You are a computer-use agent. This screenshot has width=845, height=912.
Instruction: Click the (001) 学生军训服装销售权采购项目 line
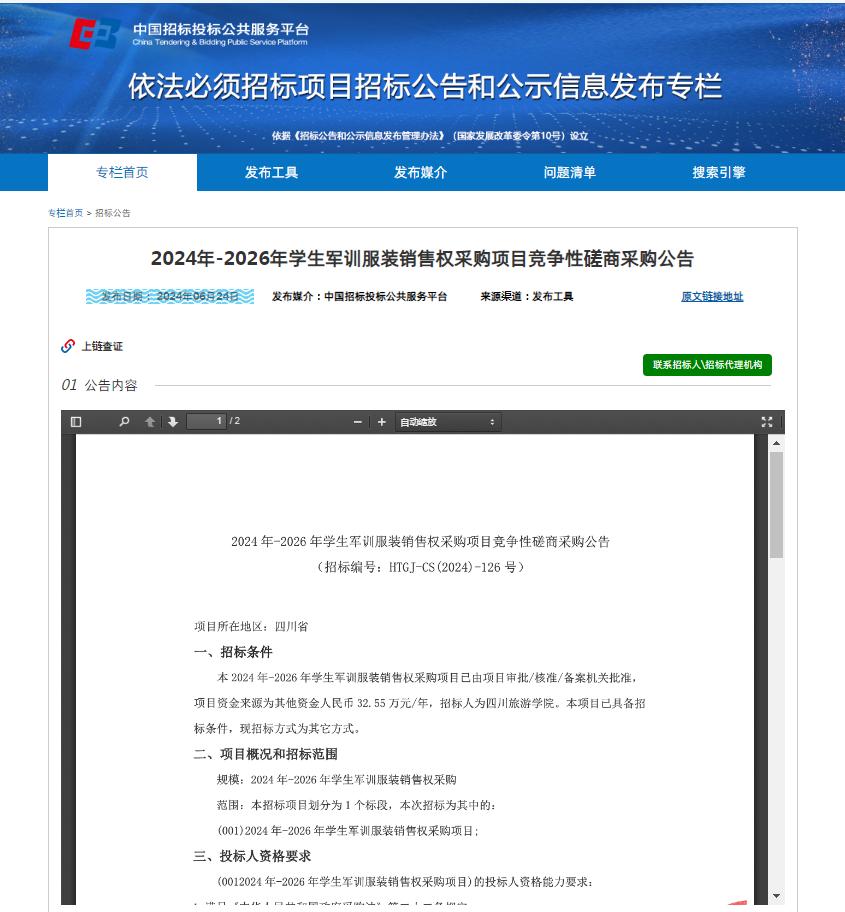(x=348, y=831)
